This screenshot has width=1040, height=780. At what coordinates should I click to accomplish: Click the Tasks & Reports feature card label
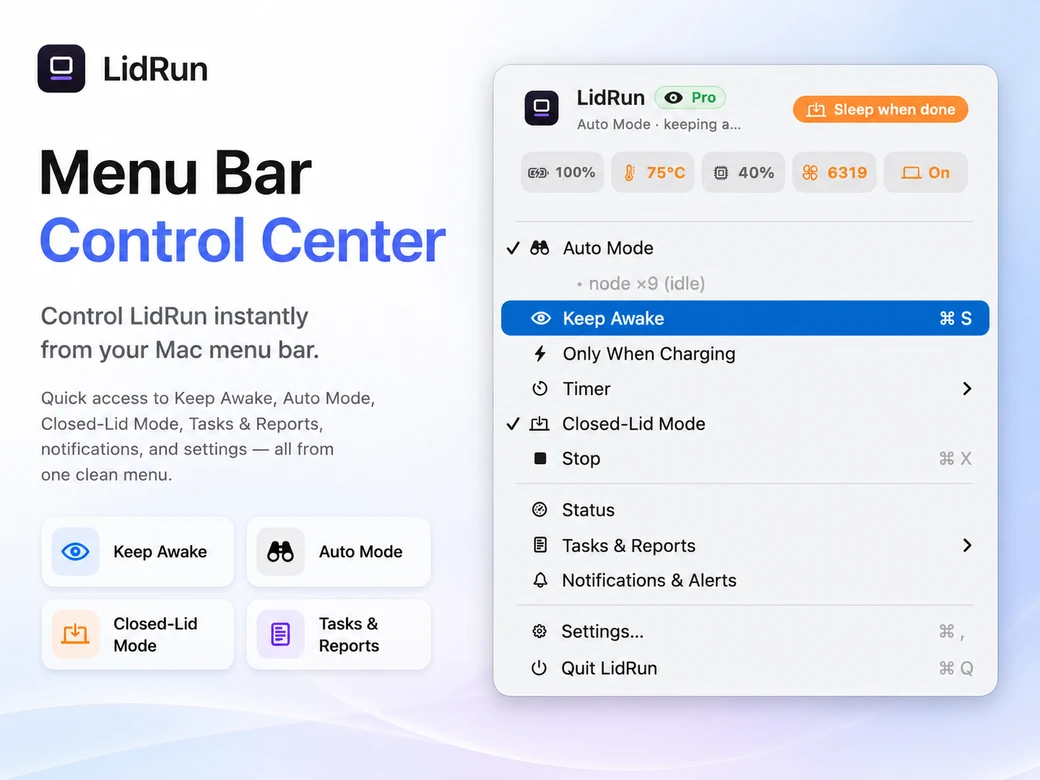click(x=349, y=635)
